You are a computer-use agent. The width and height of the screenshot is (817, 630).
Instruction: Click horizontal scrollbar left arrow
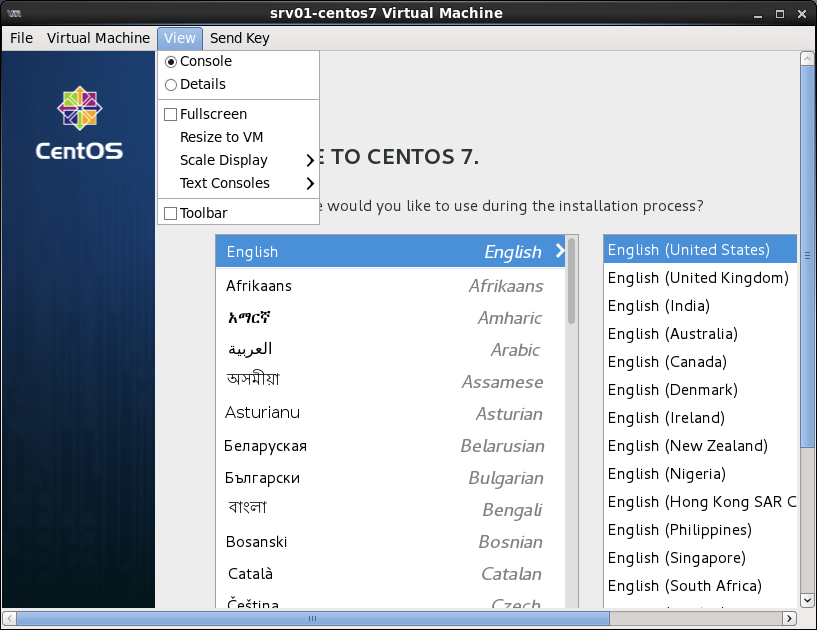[9, 619]
